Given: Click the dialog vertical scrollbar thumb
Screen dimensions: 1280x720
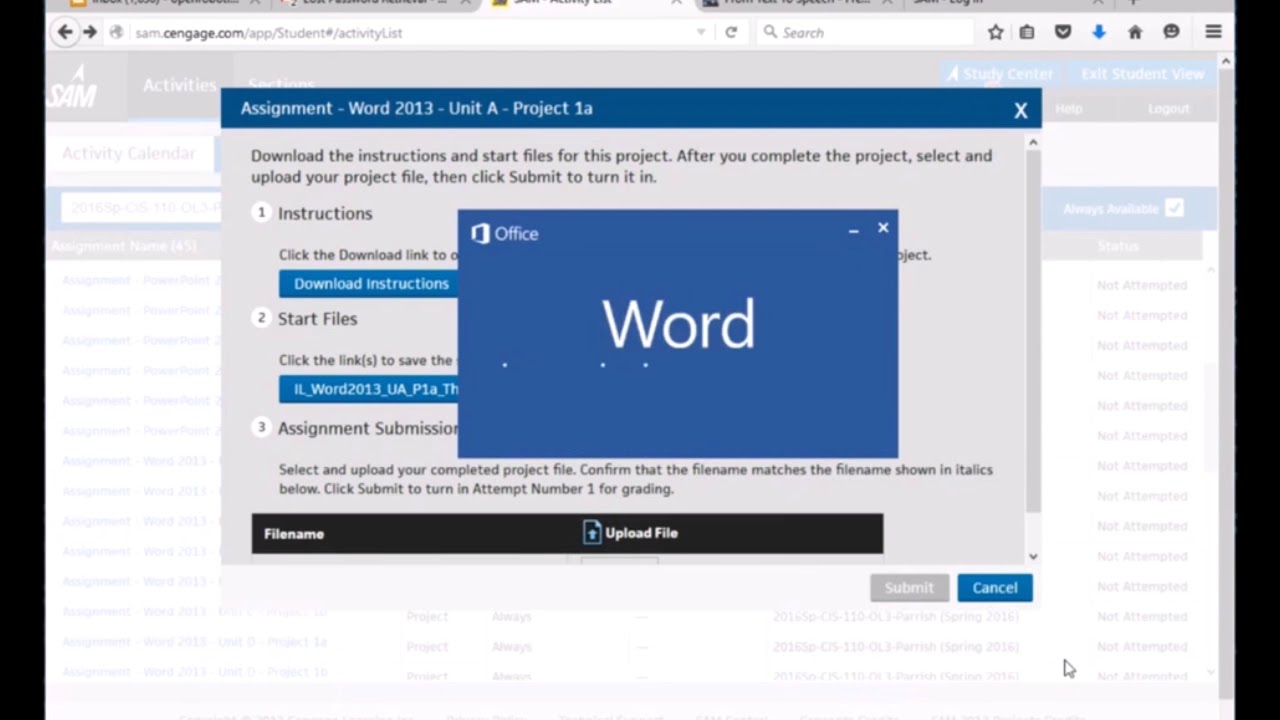Looking at the screenshot, I should click(1033, 330).
